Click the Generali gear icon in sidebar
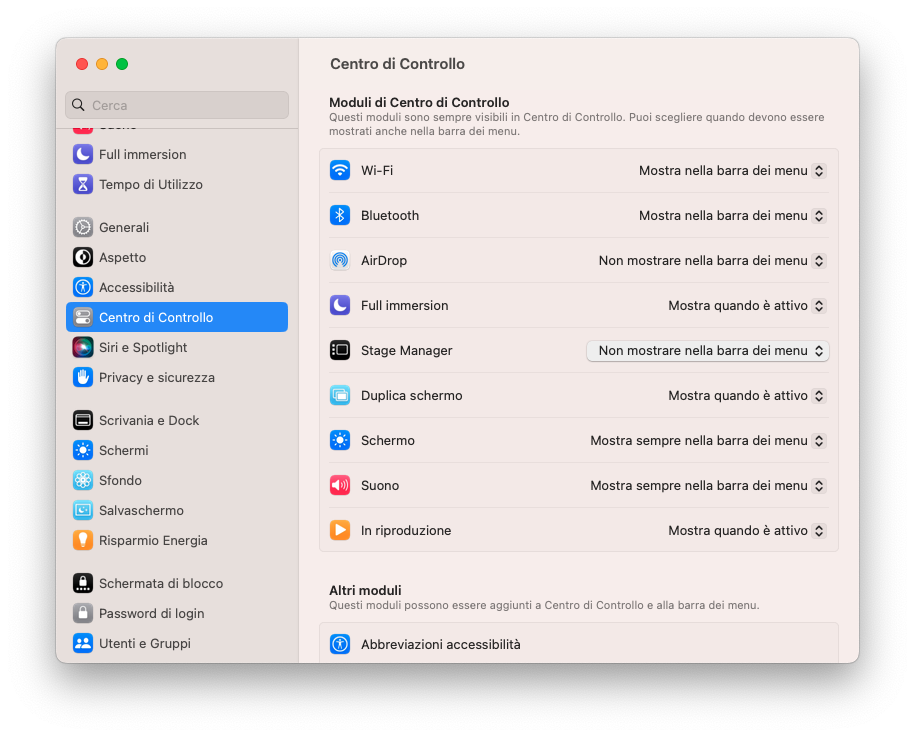The height and width of the screenshot is (737, 915). click(x=83, y=227)
